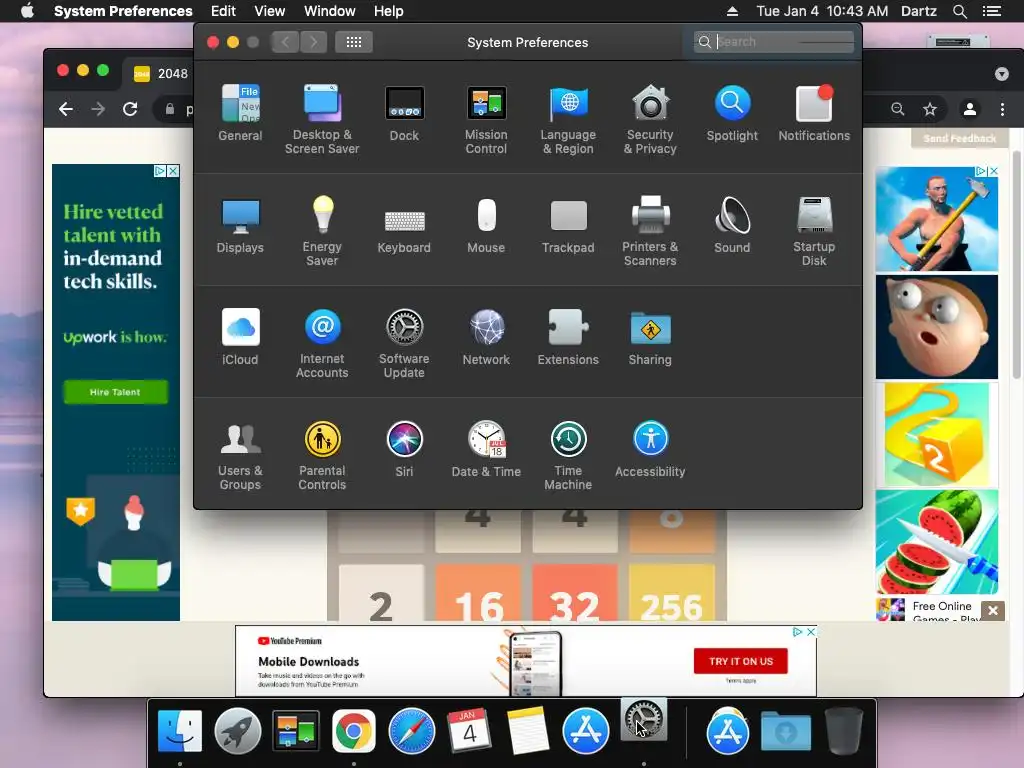Reload the page in Chrome window
The height and width of the screenshot is (768, 1024).
pos(130,109)
